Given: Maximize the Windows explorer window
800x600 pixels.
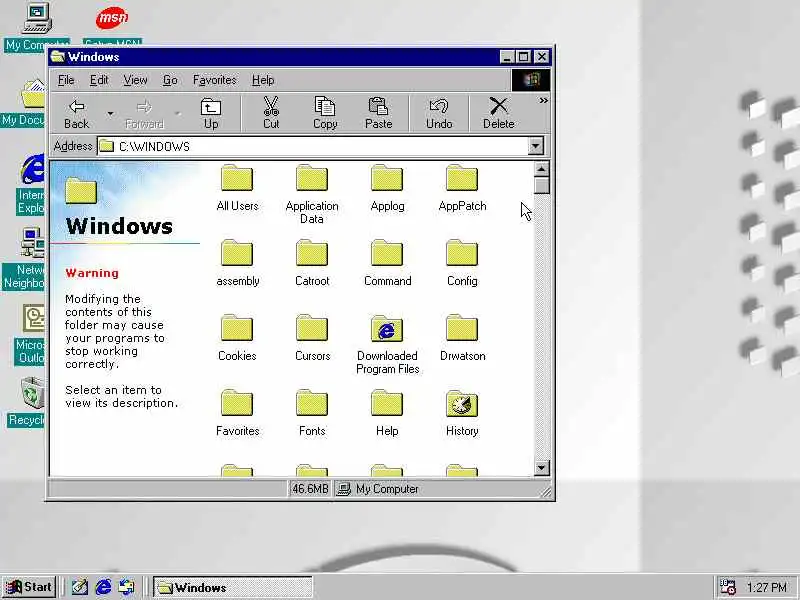Looking at the screenshot, I should [523, 57].
